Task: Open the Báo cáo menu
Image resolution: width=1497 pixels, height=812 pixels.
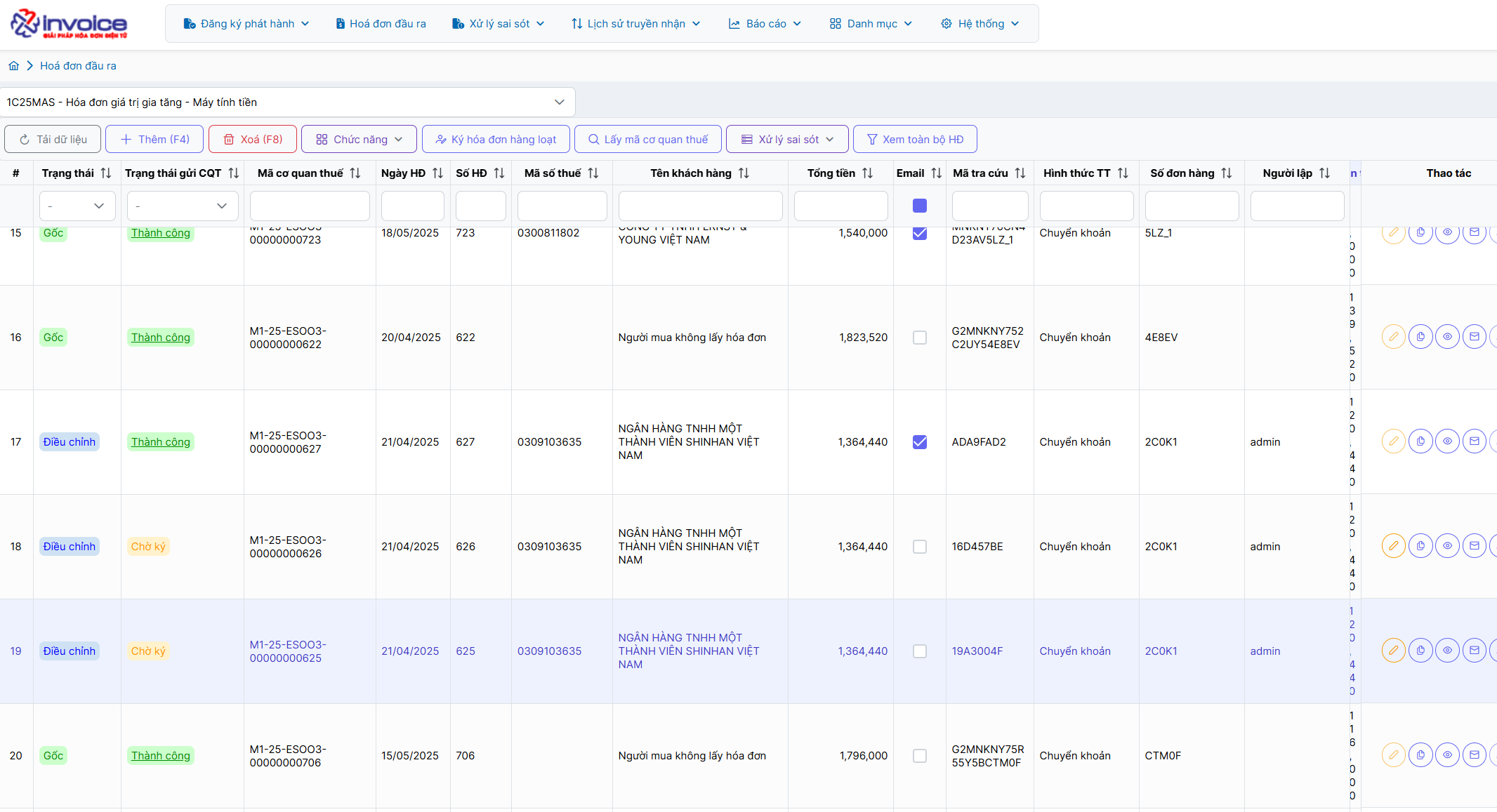Action: 765,24
